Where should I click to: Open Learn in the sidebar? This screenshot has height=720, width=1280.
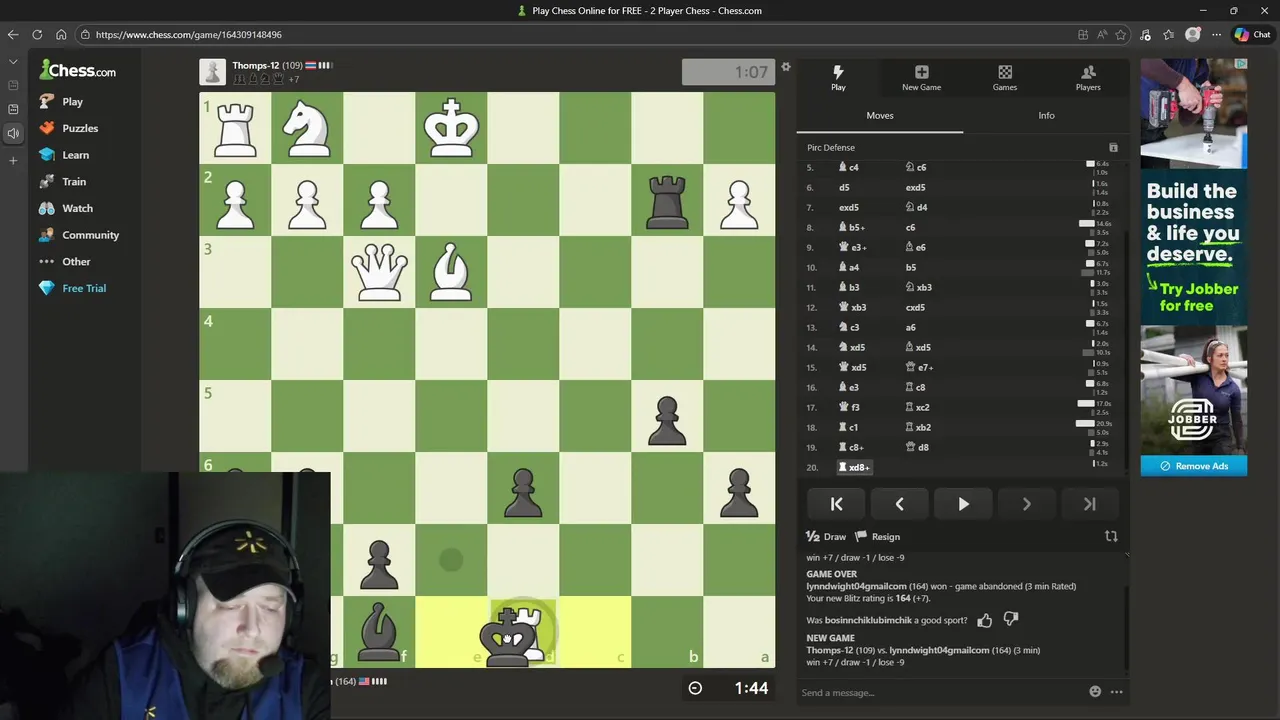pyautogui.click(x=64, y=155)
